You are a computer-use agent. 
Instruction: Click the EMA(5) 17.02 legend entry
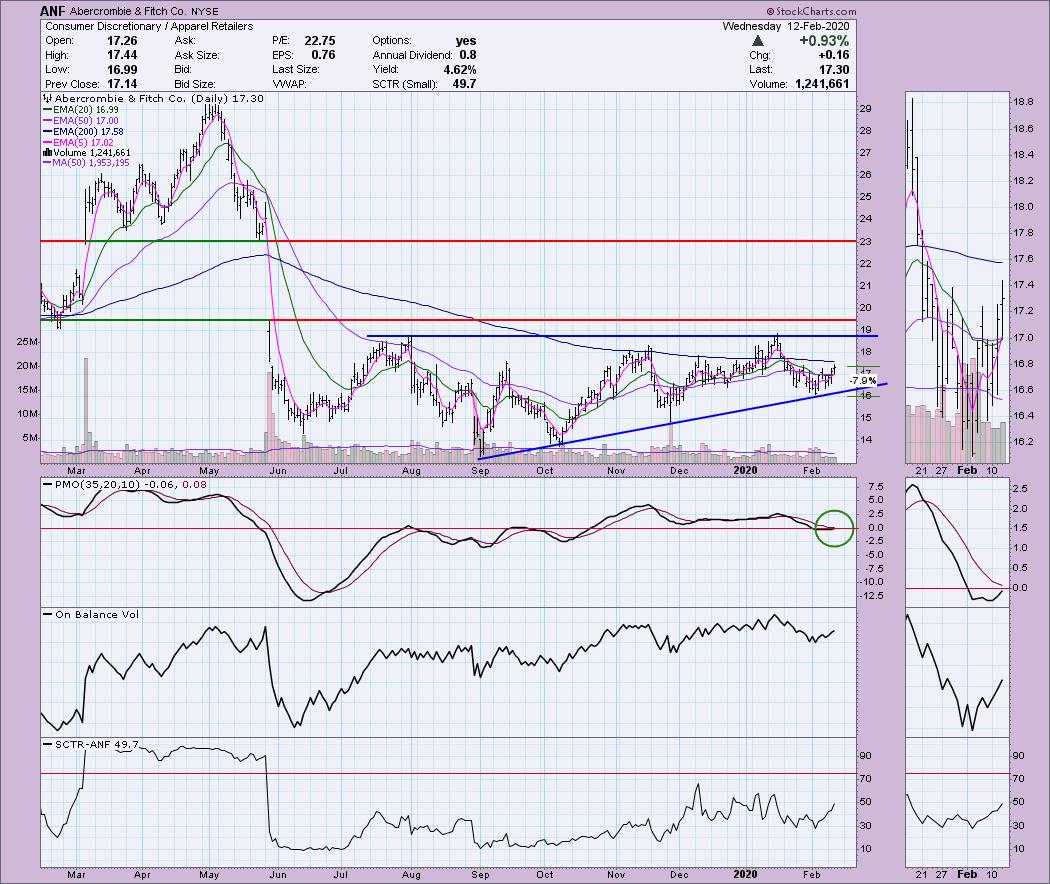tap(78, 142)
